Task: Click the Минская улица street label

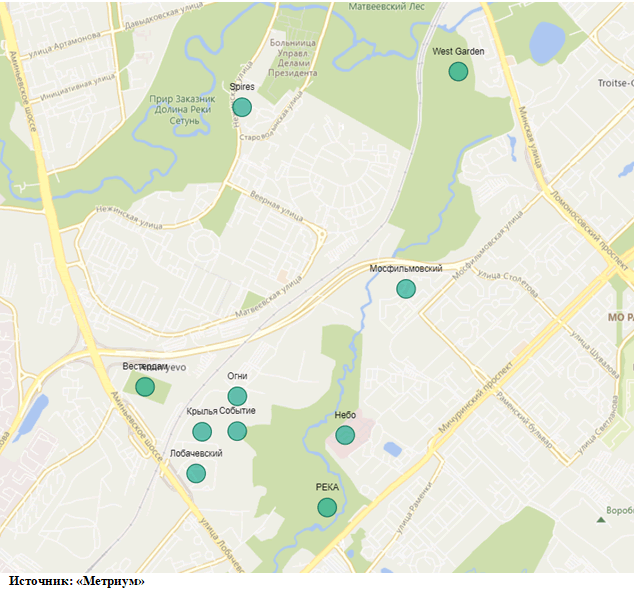Action: click(530, 137)
